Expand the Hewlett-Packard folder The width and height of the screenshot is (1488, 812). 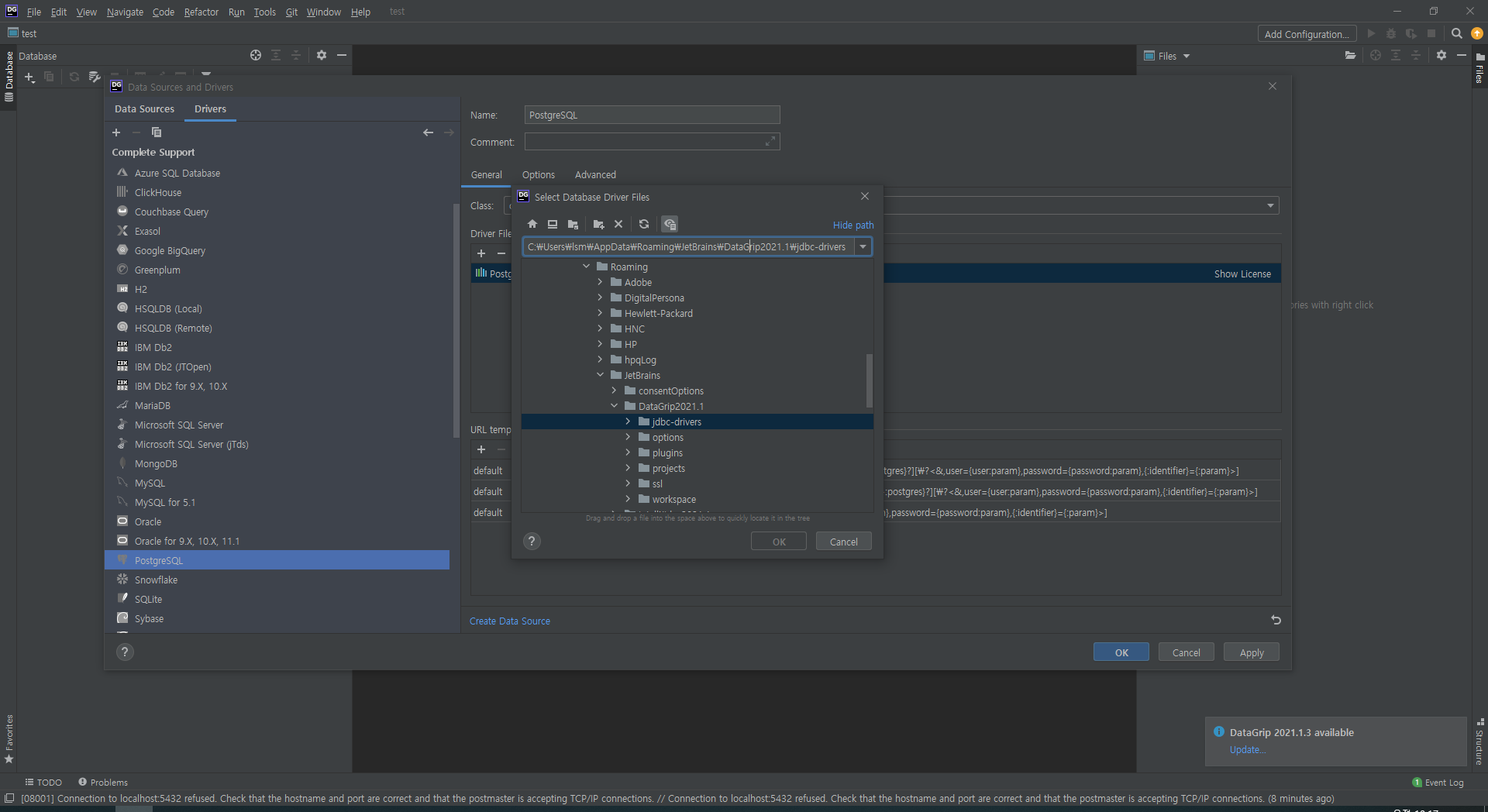(x=600, y=313)
